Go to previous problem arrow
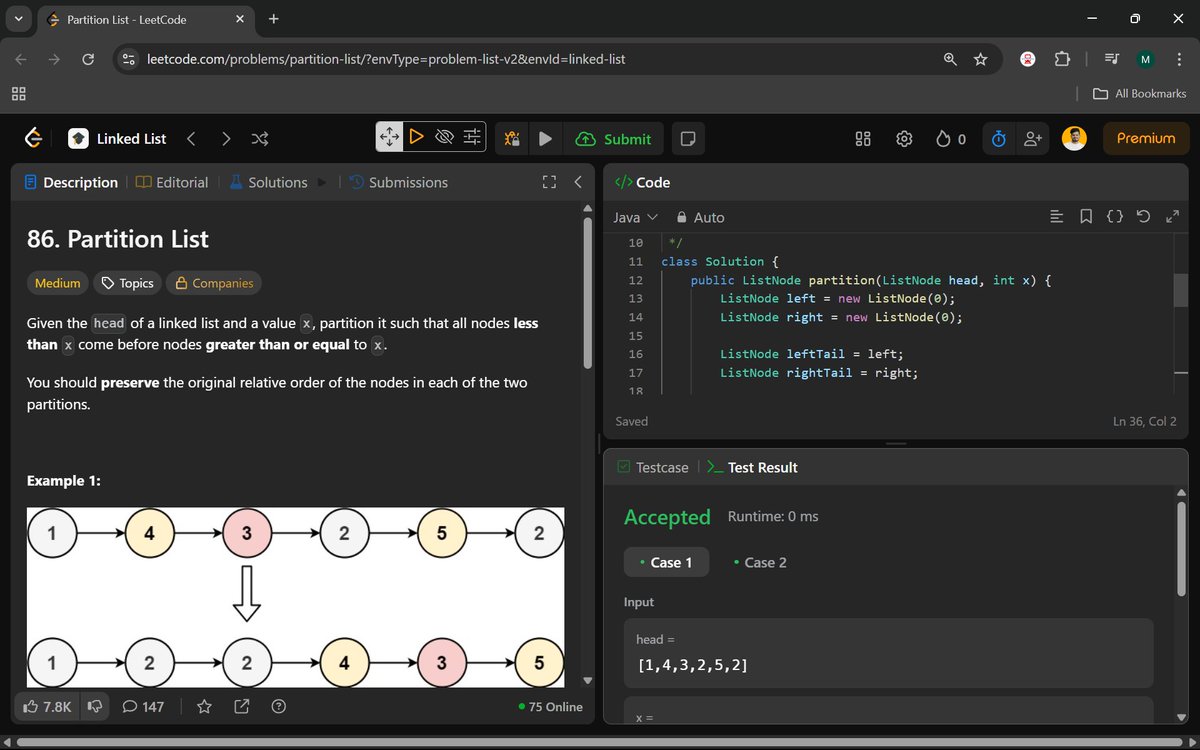Screen dimensions: 1200x750 tap(191, 138)
